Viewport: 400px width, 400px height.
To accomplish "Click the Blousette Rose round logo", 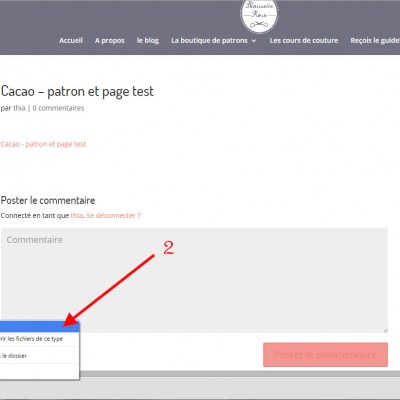I will click(259, 15).
